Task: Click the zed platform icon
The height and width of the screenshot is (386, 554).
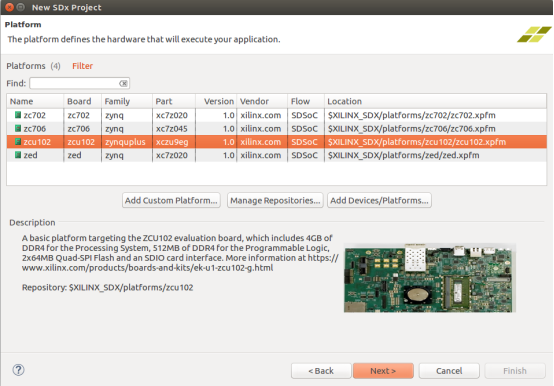Action: click(18, 155)
